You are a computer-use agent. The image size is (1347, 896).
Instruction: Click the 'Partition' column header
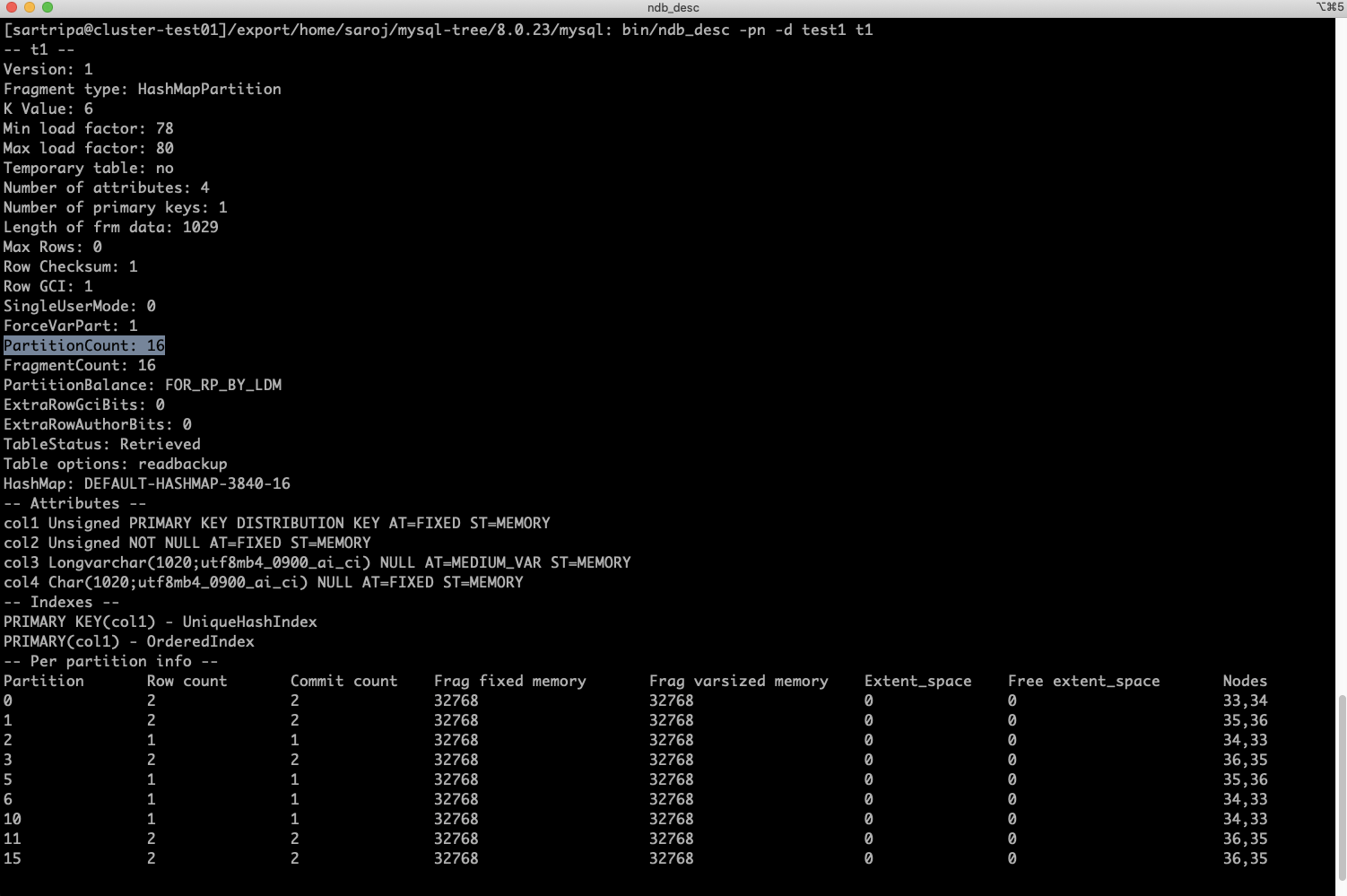point(44,681)
